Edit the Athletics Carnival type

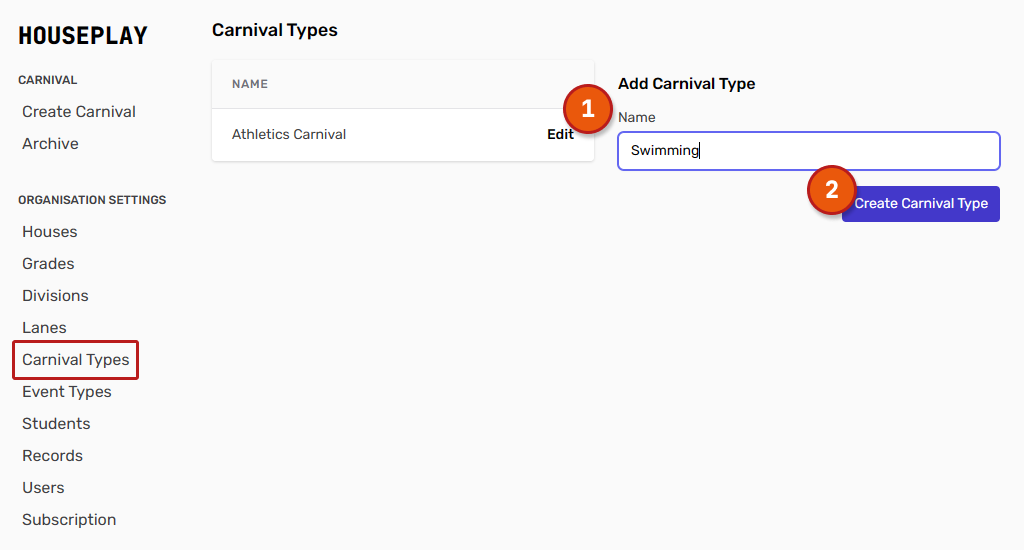pyautogui.click(x=560, y=135)
